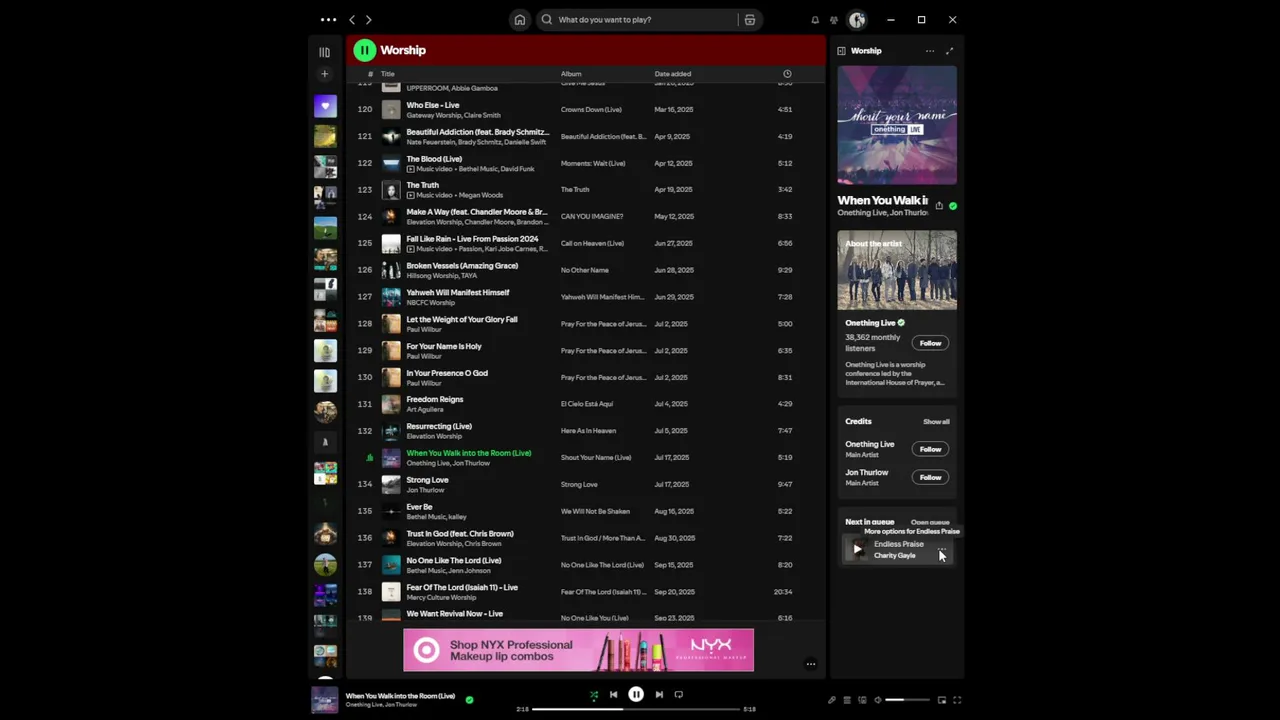This screenshot has height=720, width=1280.
Task: Pause the Worship playlist with green button
Action: [x=364, y=50]
